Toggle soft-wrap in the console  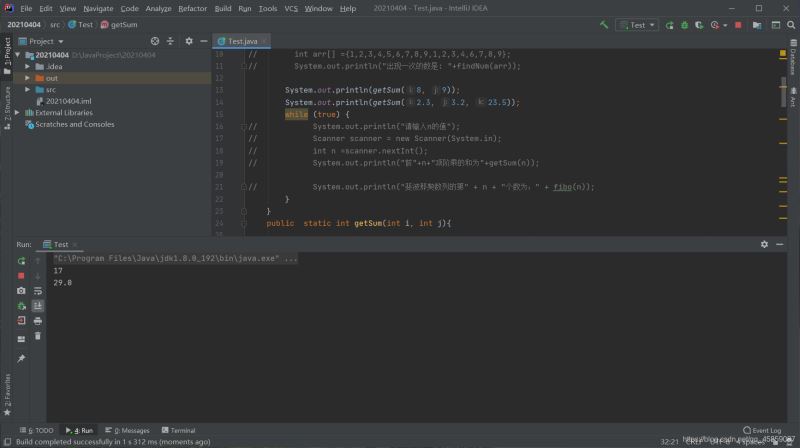(37, 291)
